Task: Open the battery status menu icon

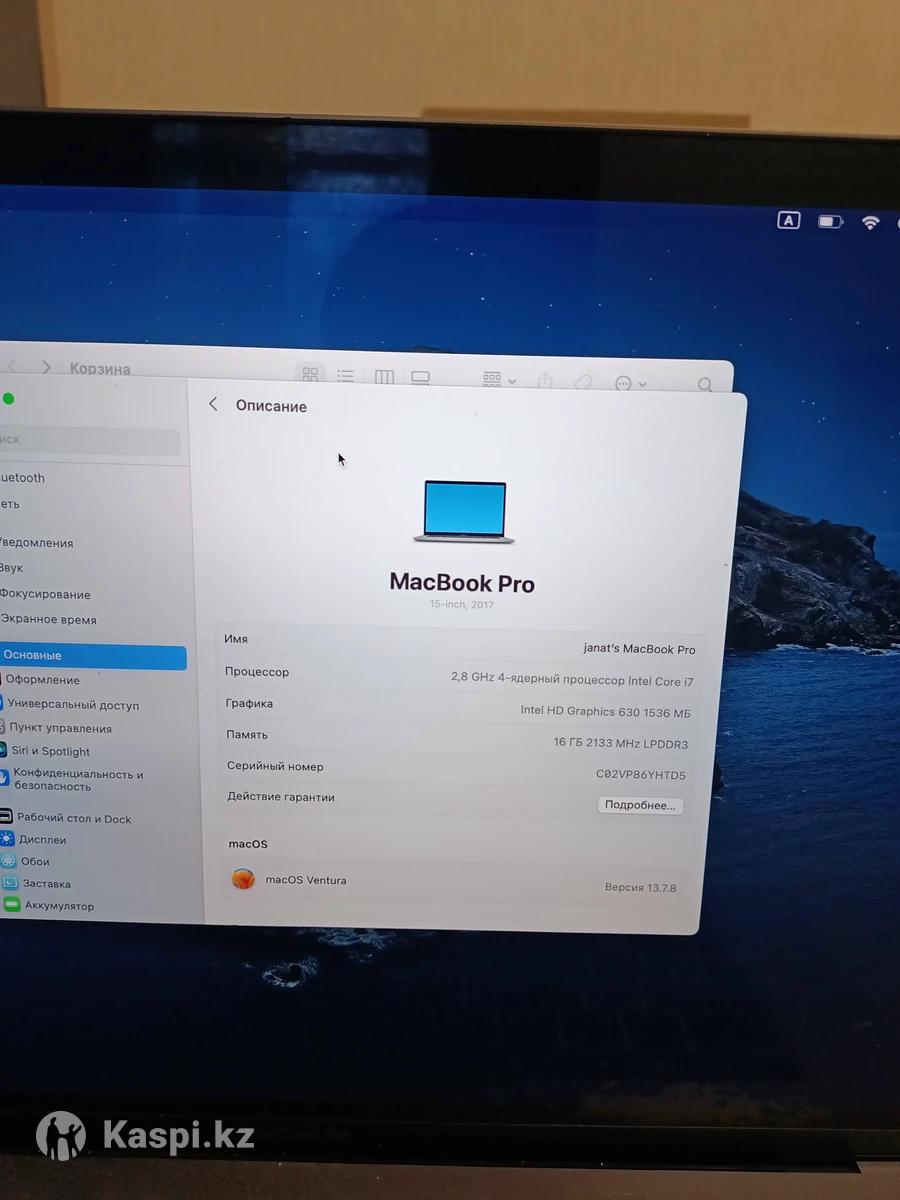Action: click(830, 221)
